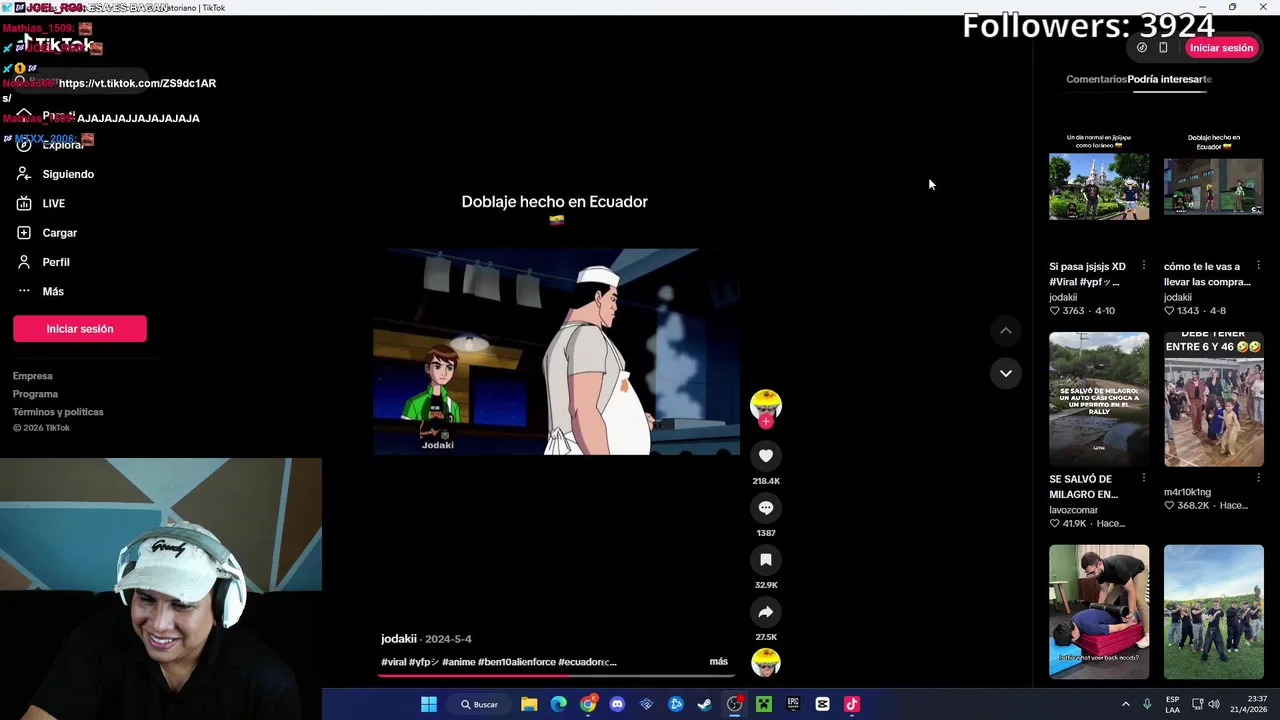Image resolution: width=1280 pixels, height=720 pixels.
Task: Open the back massage video thumbnail
Action: [x=1099, y=612]
